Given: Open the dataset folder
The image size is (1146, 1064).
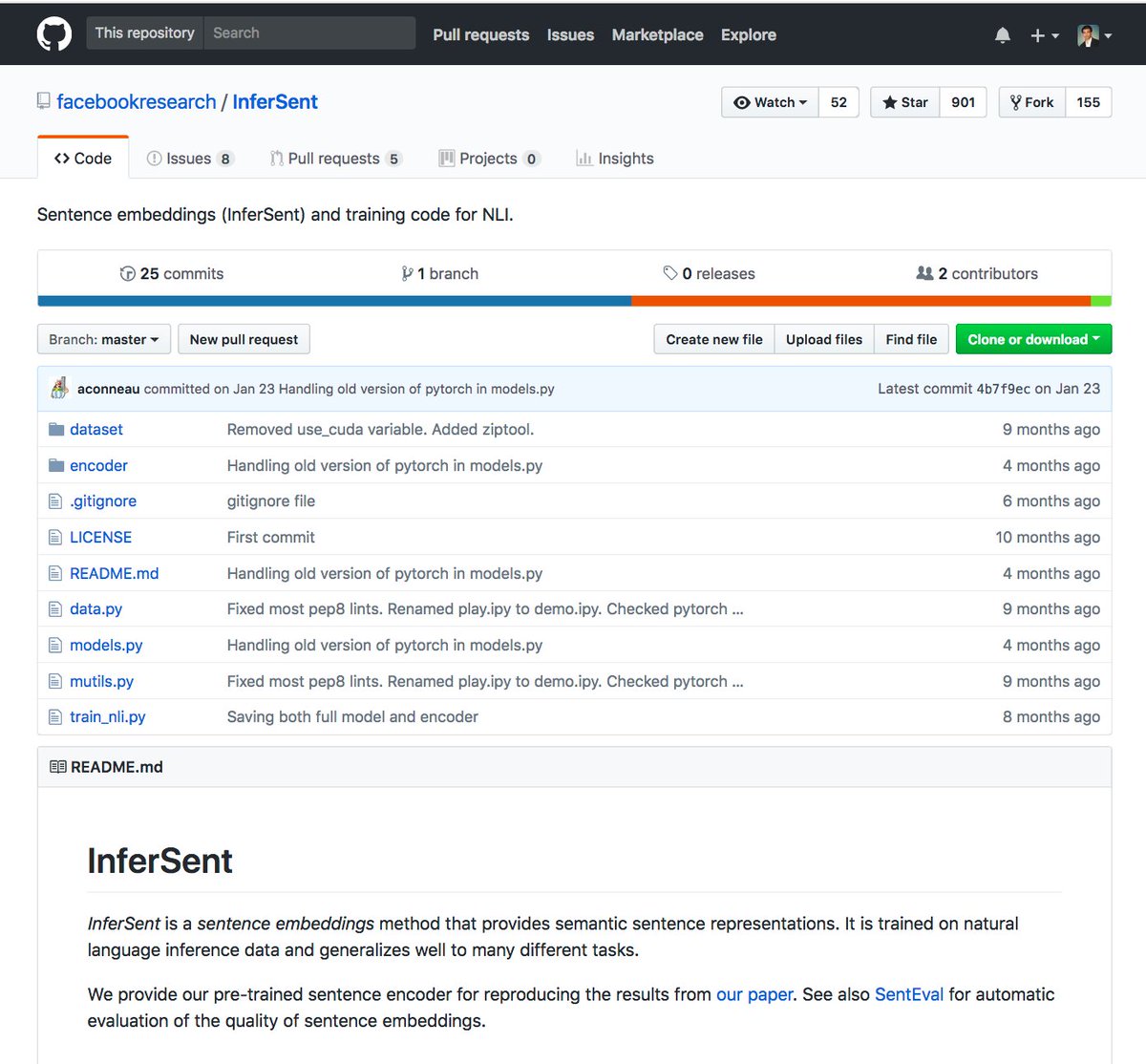Looking at the screenshot, I should tap(96, 430).
